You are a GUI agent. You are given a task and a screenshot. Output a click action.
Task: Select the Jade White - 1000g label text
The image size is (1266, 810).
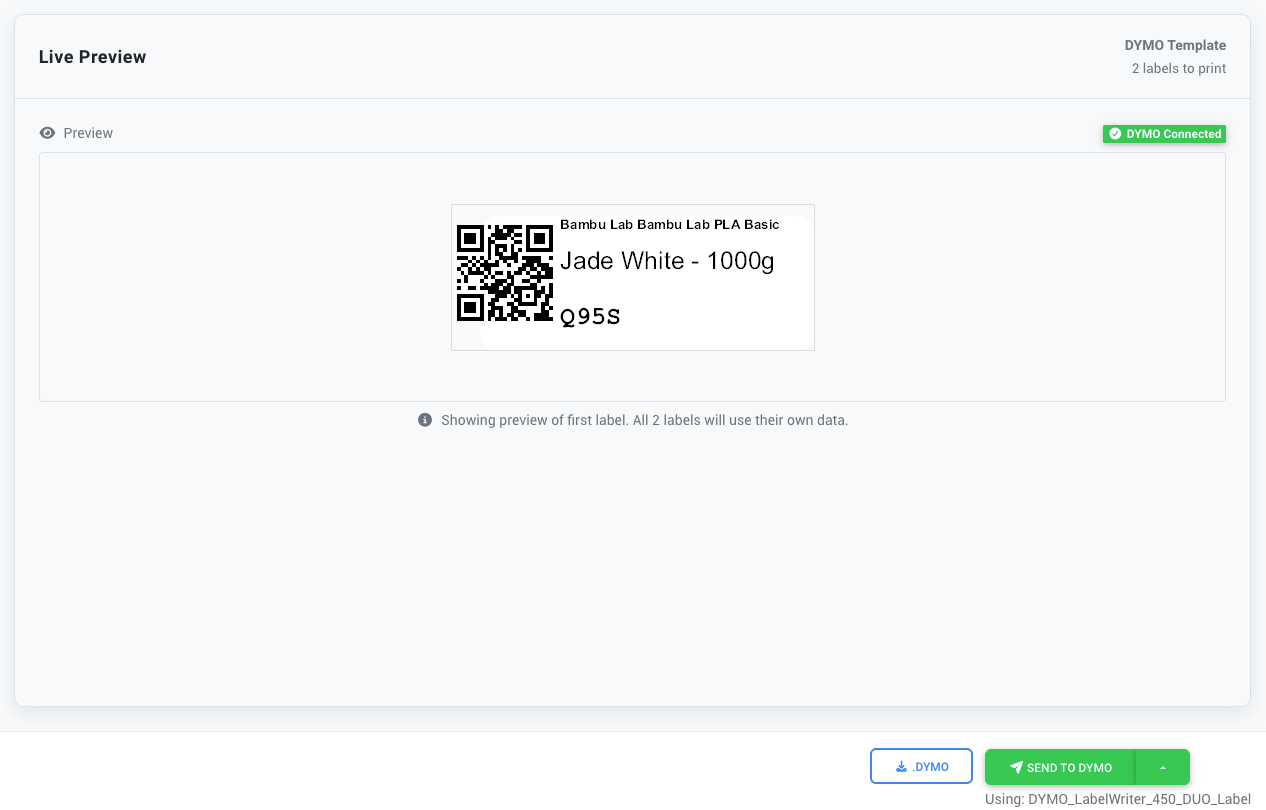[667, 261]
